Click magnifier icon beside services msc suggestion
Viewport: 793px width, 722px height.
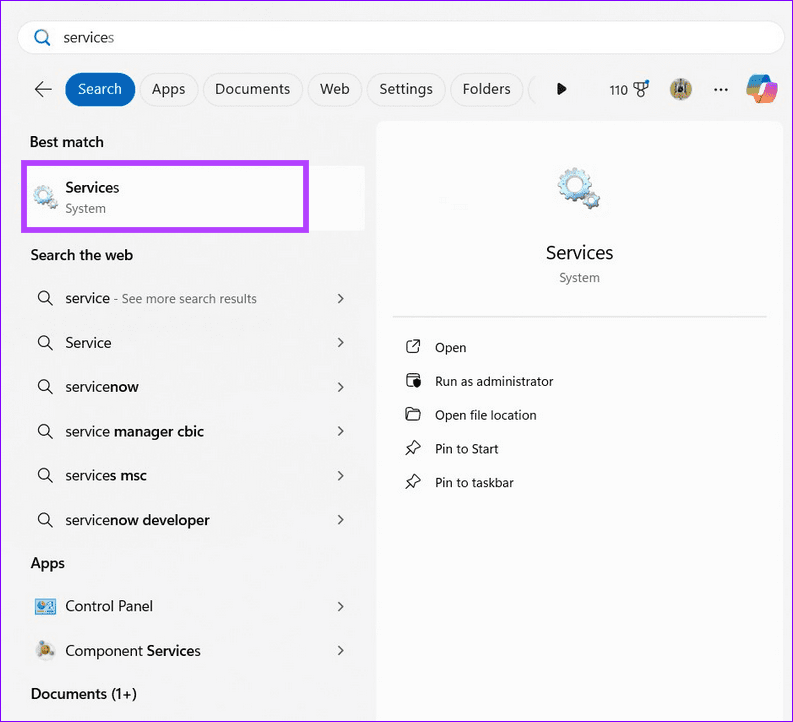click(x=45, y=475)
